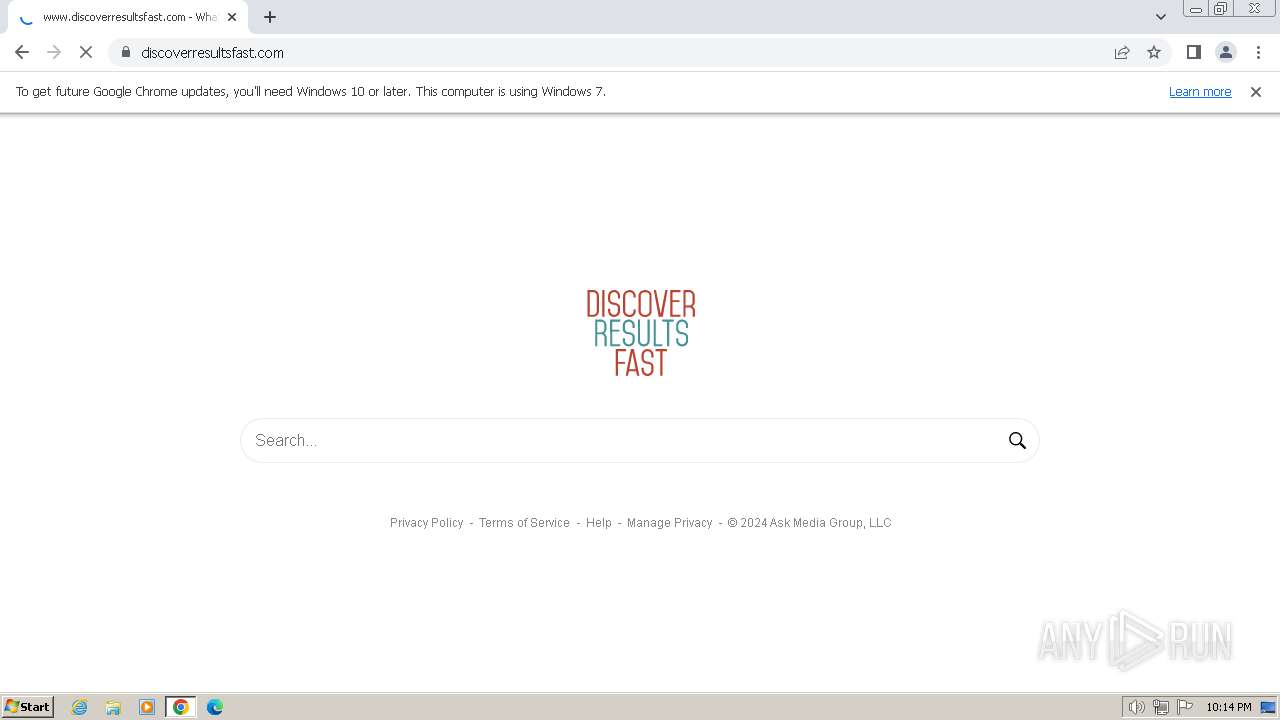The height and width of the screenshot is (720, 1280).
Task: Open a new tab
Action: tap(270, 17)
